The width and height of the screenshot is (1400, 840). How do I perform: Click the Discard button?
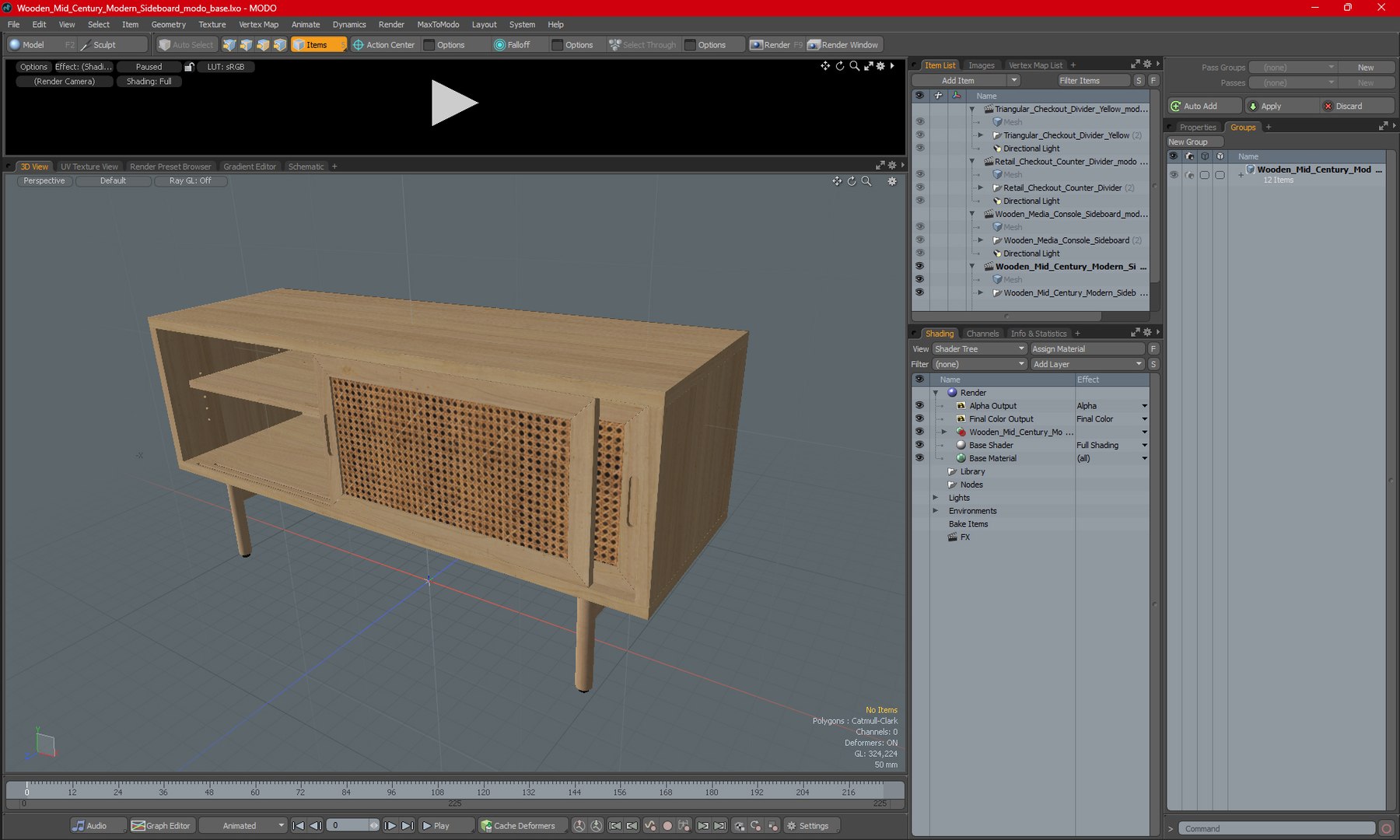tap(1357, 107)
